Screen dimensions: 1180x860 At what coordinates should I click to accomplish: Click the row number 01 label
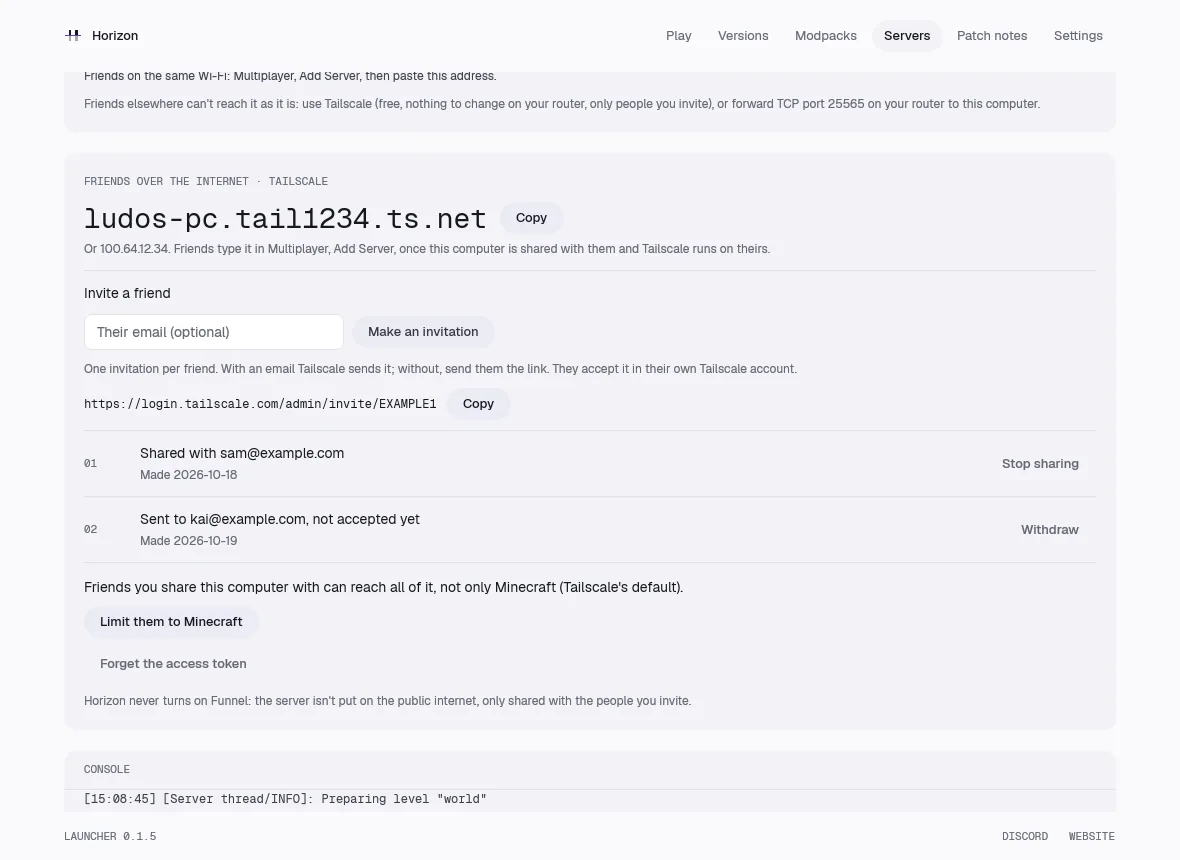point(90,463)
